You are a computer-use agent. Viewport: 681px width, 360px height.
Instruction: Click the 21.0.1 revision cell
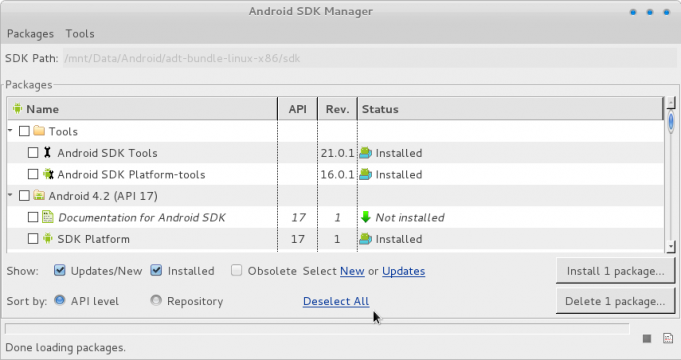pos(337,153)
